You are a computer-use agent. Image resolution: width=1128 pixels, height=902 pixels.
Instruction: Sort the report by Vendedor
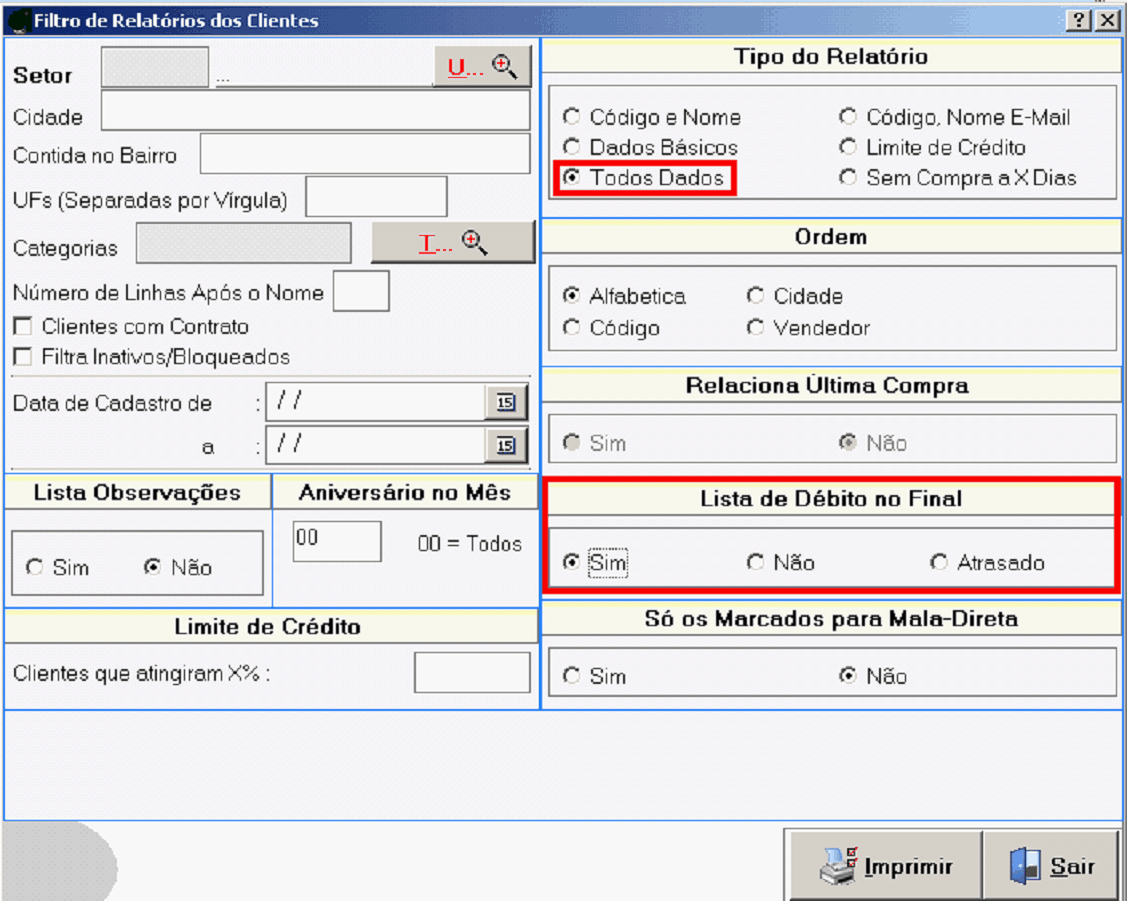point(756,328)
